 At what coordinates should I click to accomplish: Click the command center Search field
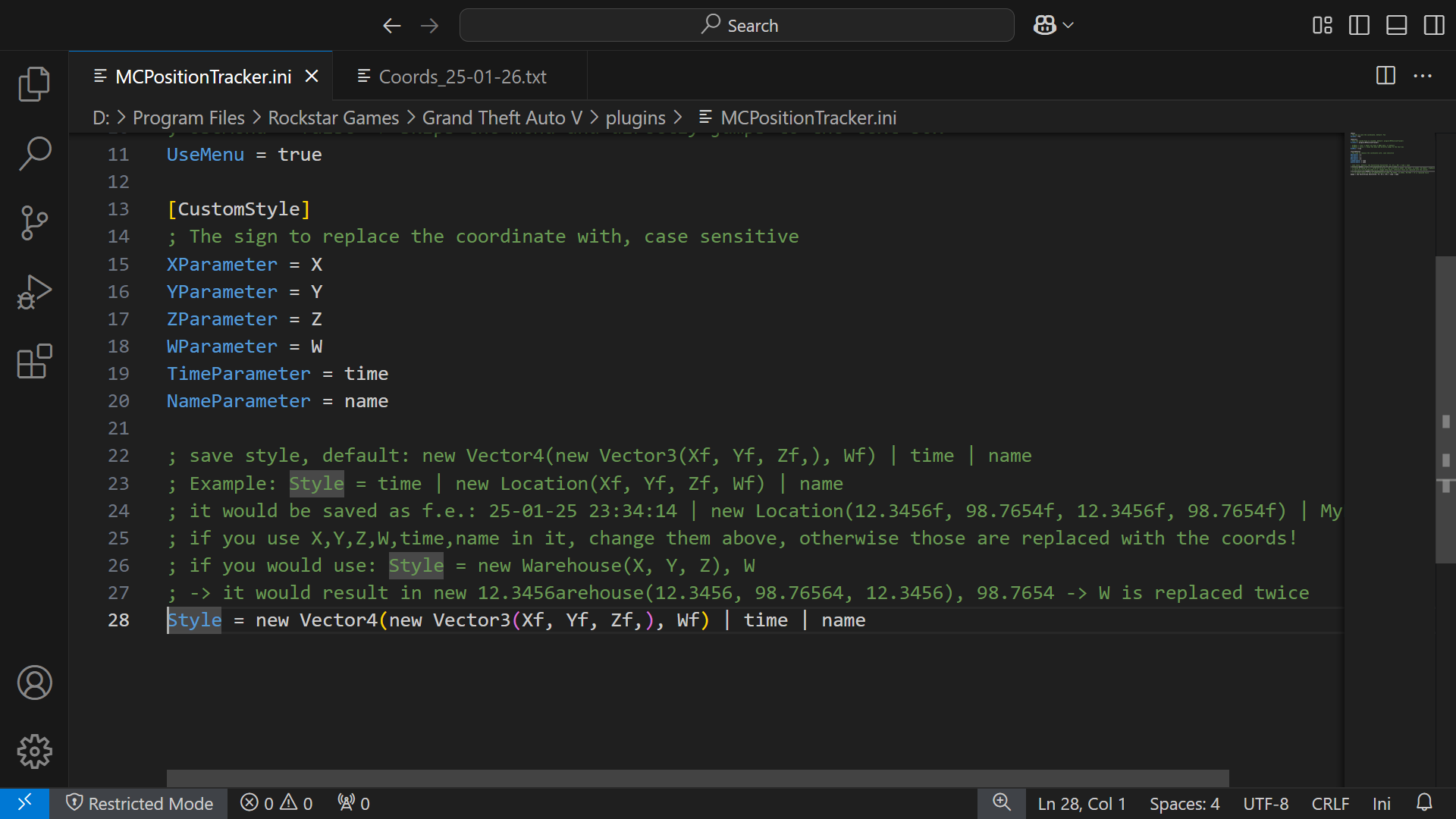coord(736,25)
